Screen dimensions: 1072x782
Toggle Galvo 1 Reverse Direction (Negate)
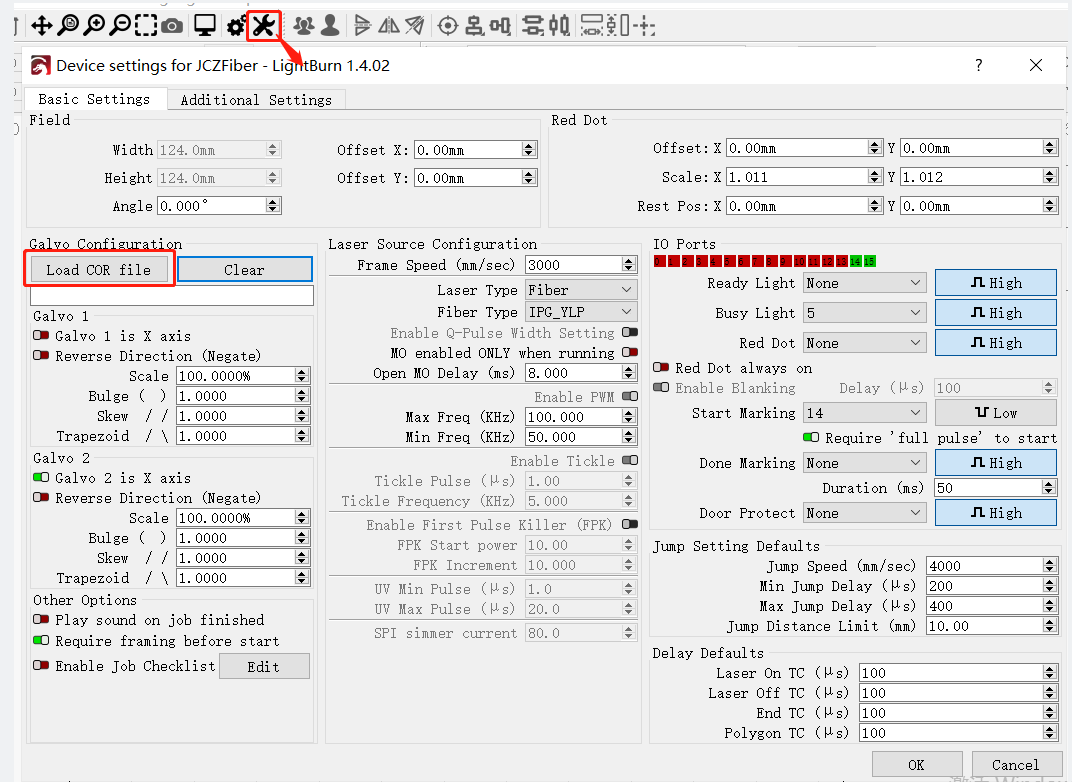41,355
